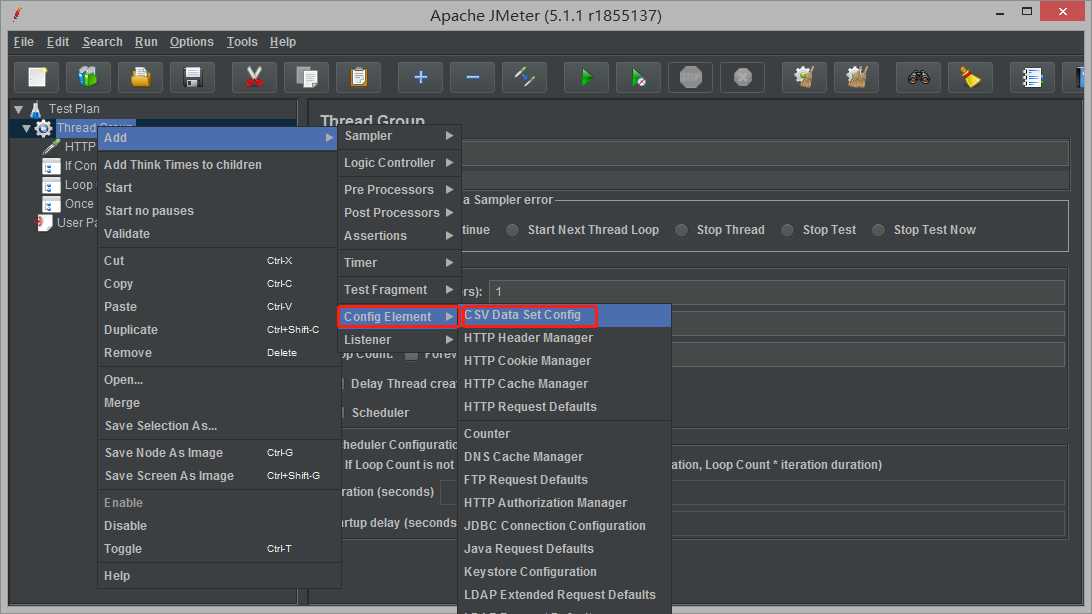Open the Options menu
Image resolution: width=1092 pixels, height=614 pixels.
click(192, 42)
